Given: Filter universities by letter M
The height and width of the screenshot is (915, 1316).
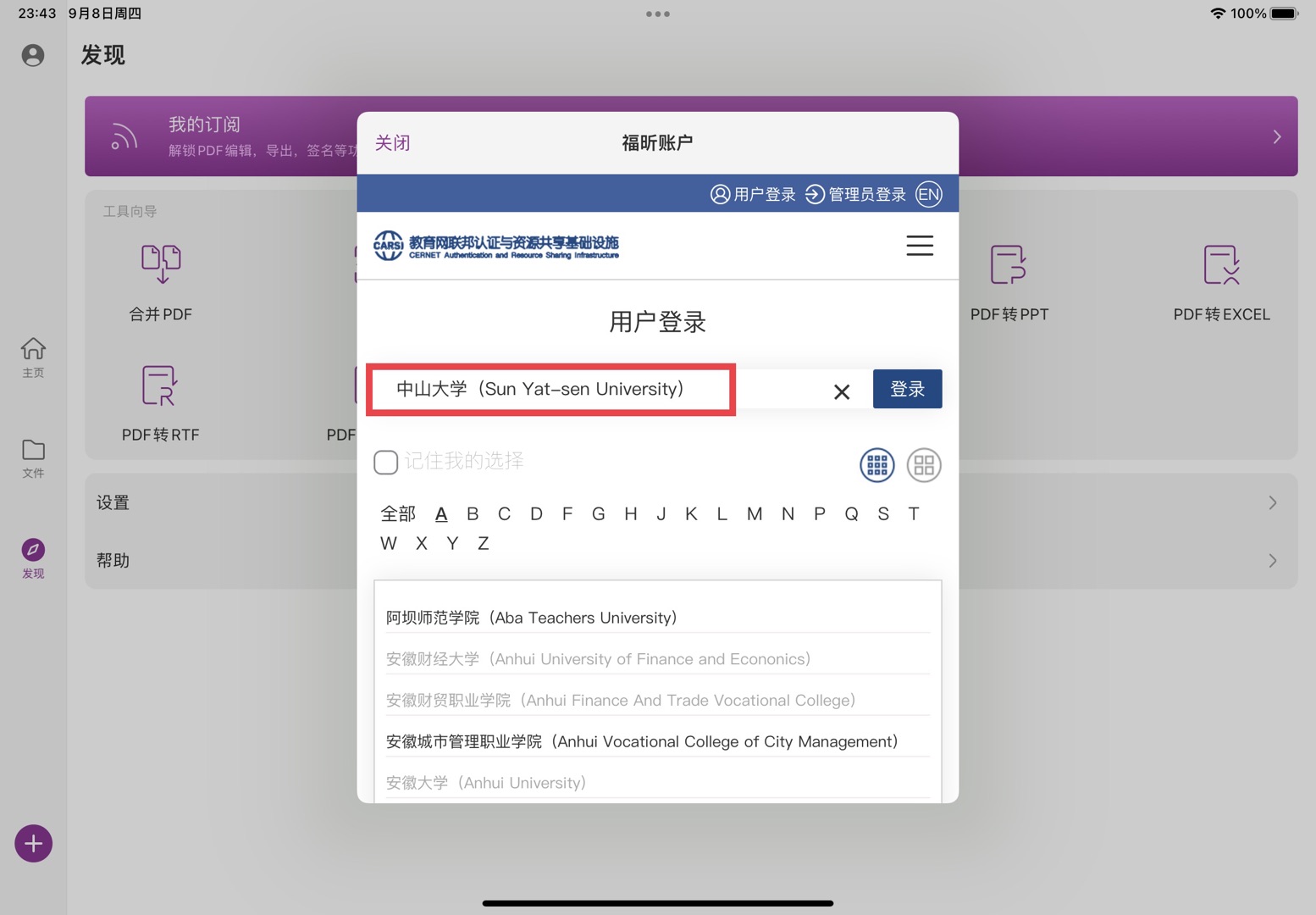Looking at the screenshot, I should pos(755,513).
